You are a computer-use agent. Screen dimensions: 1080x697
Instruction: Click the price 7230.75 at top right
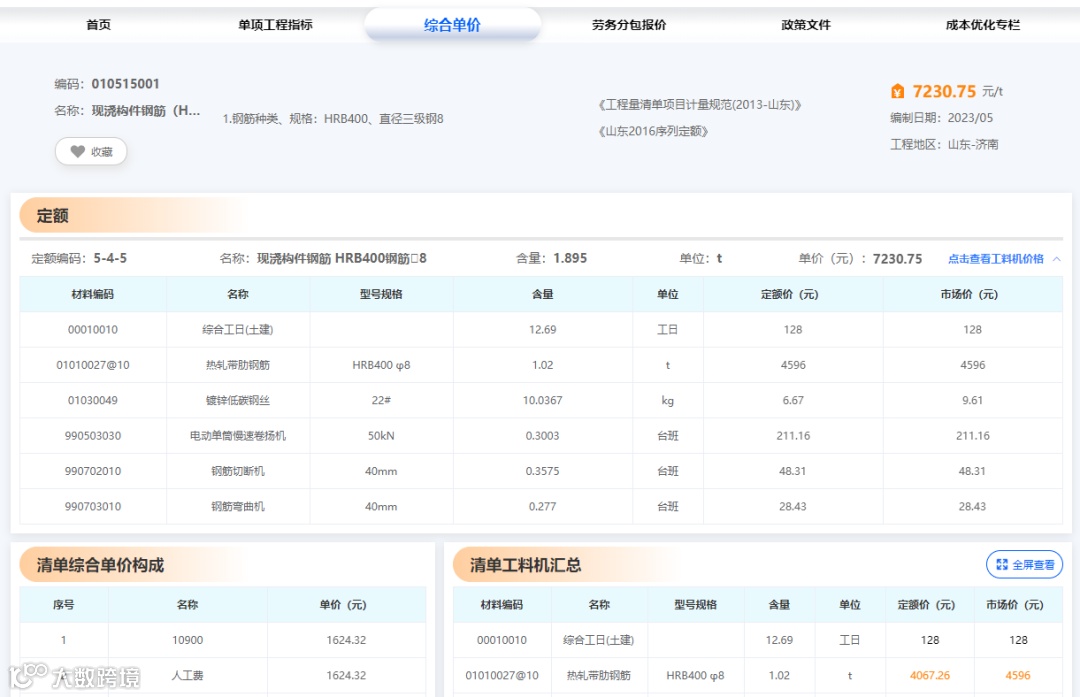944,91
